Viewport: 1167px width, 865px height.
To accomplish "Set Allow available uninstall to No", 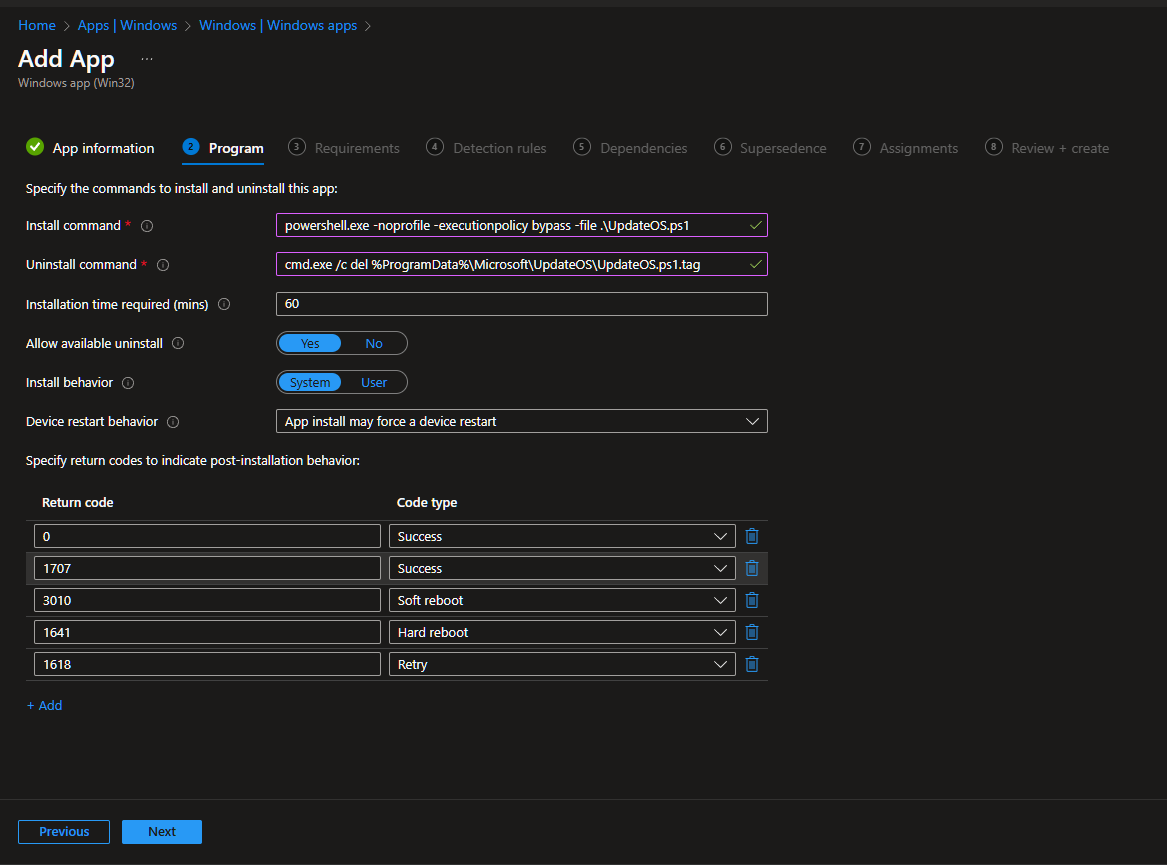I will tap(374, 343).
